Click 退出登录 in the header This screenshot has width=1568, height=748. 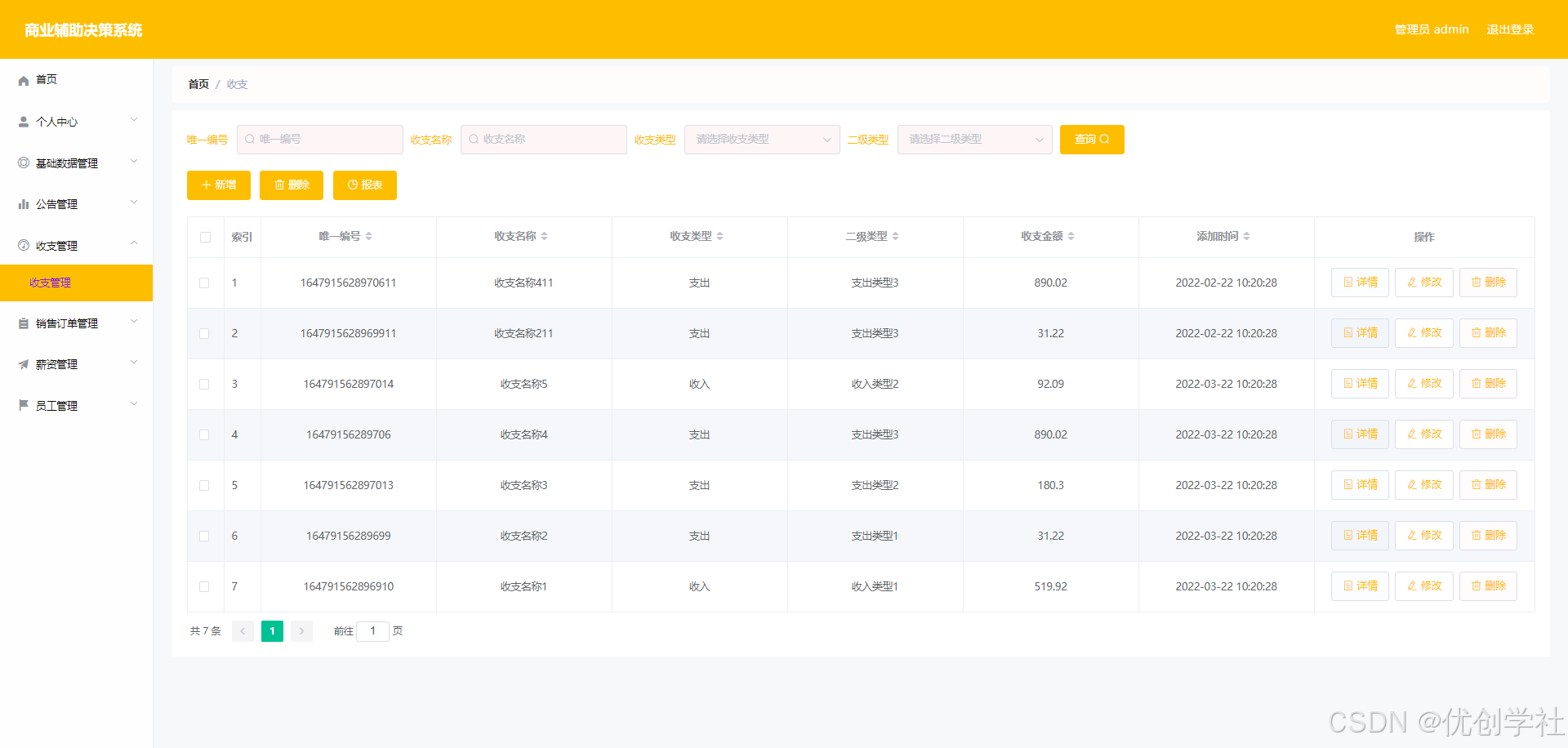pyautogui.click(x=1510, y=29)
